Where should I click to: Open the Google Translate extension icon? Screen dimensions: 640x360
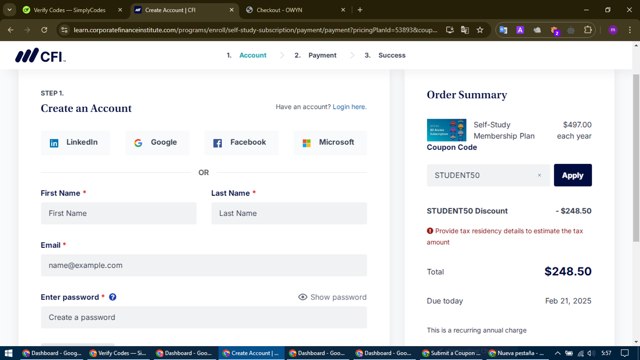[503, 30]
